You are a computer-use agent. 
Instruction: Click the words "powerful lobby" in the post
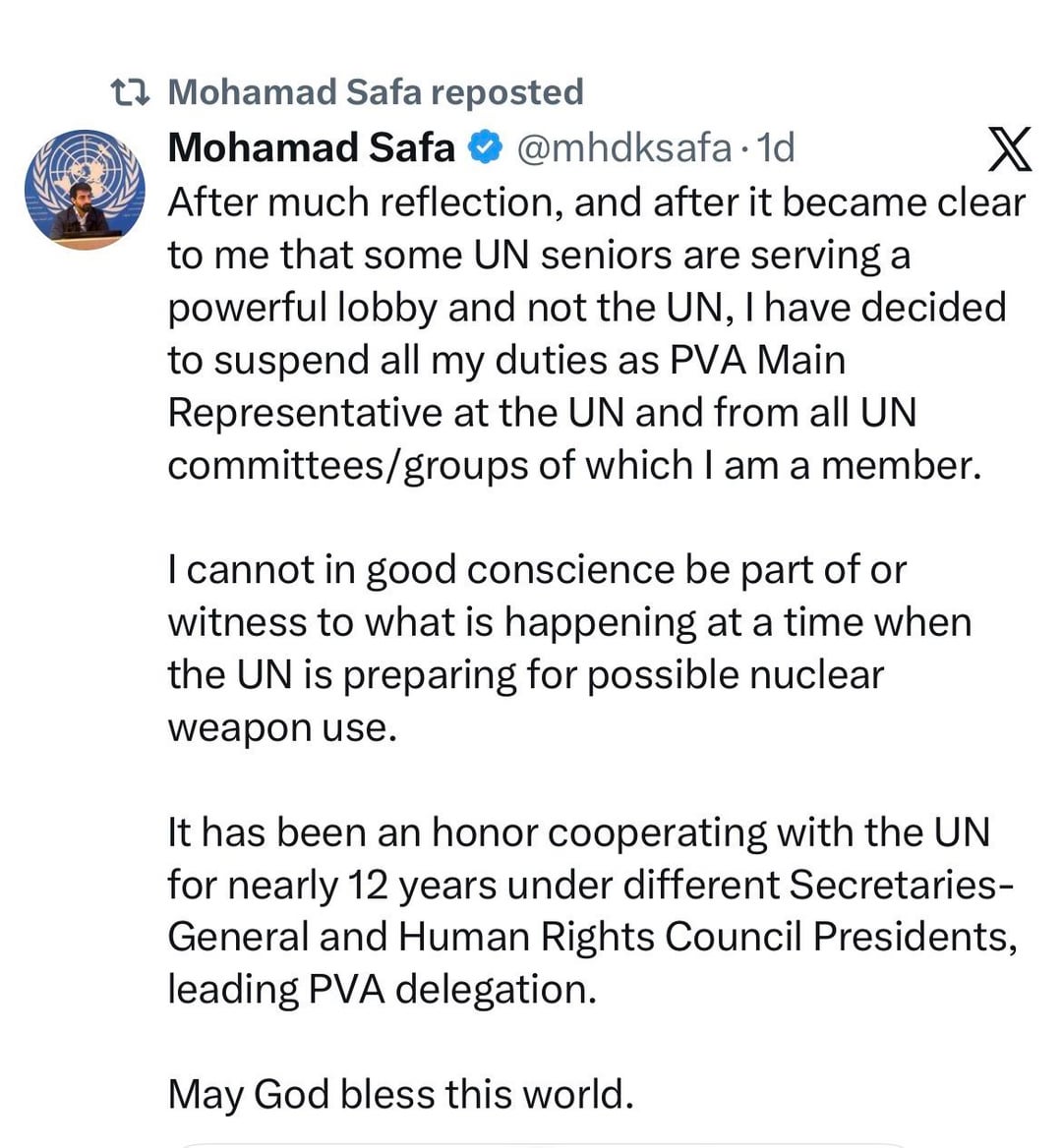click(x=302, y=308)
